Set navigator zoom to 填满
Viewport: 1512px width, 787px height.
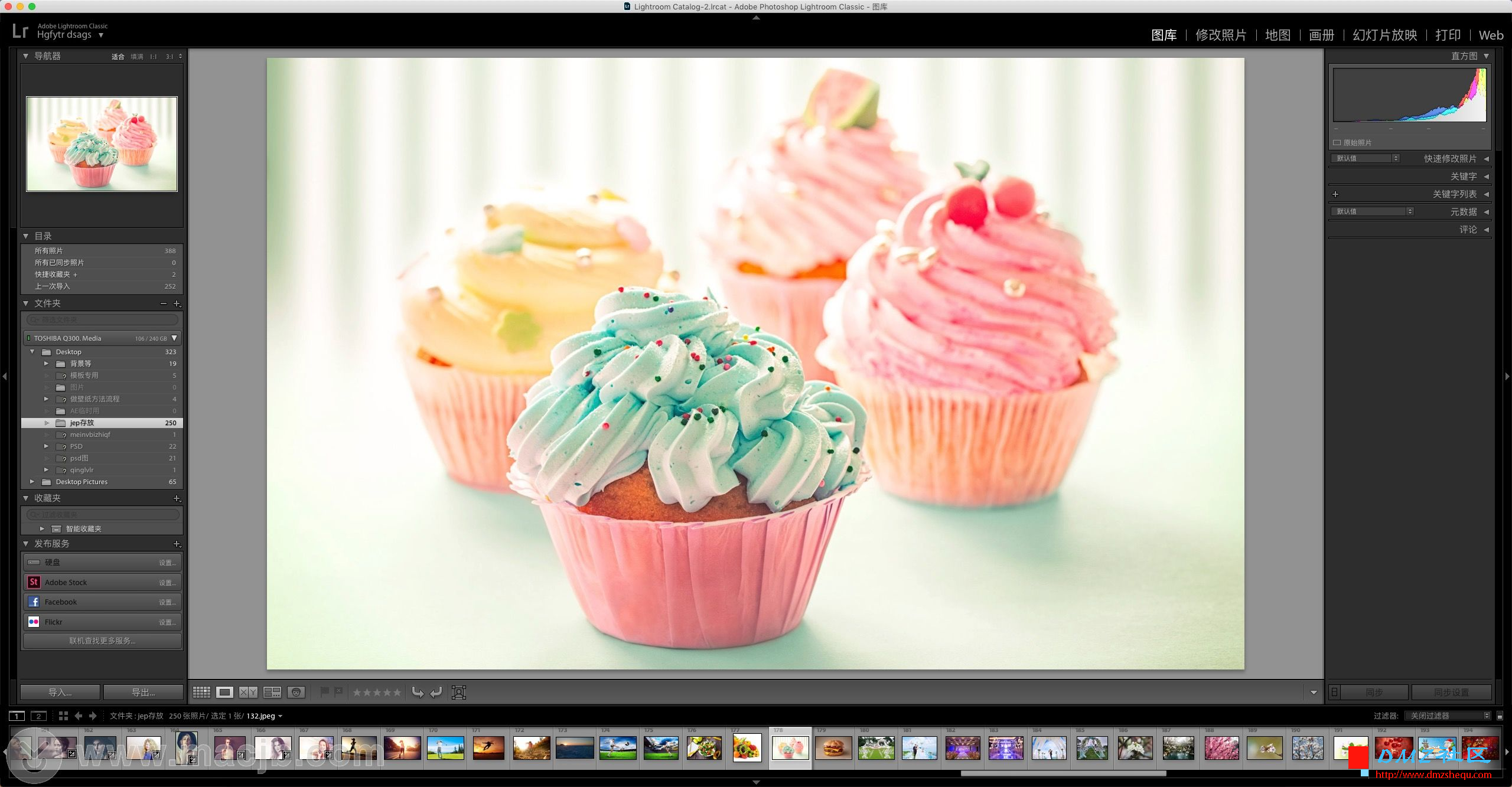(137, 57)
